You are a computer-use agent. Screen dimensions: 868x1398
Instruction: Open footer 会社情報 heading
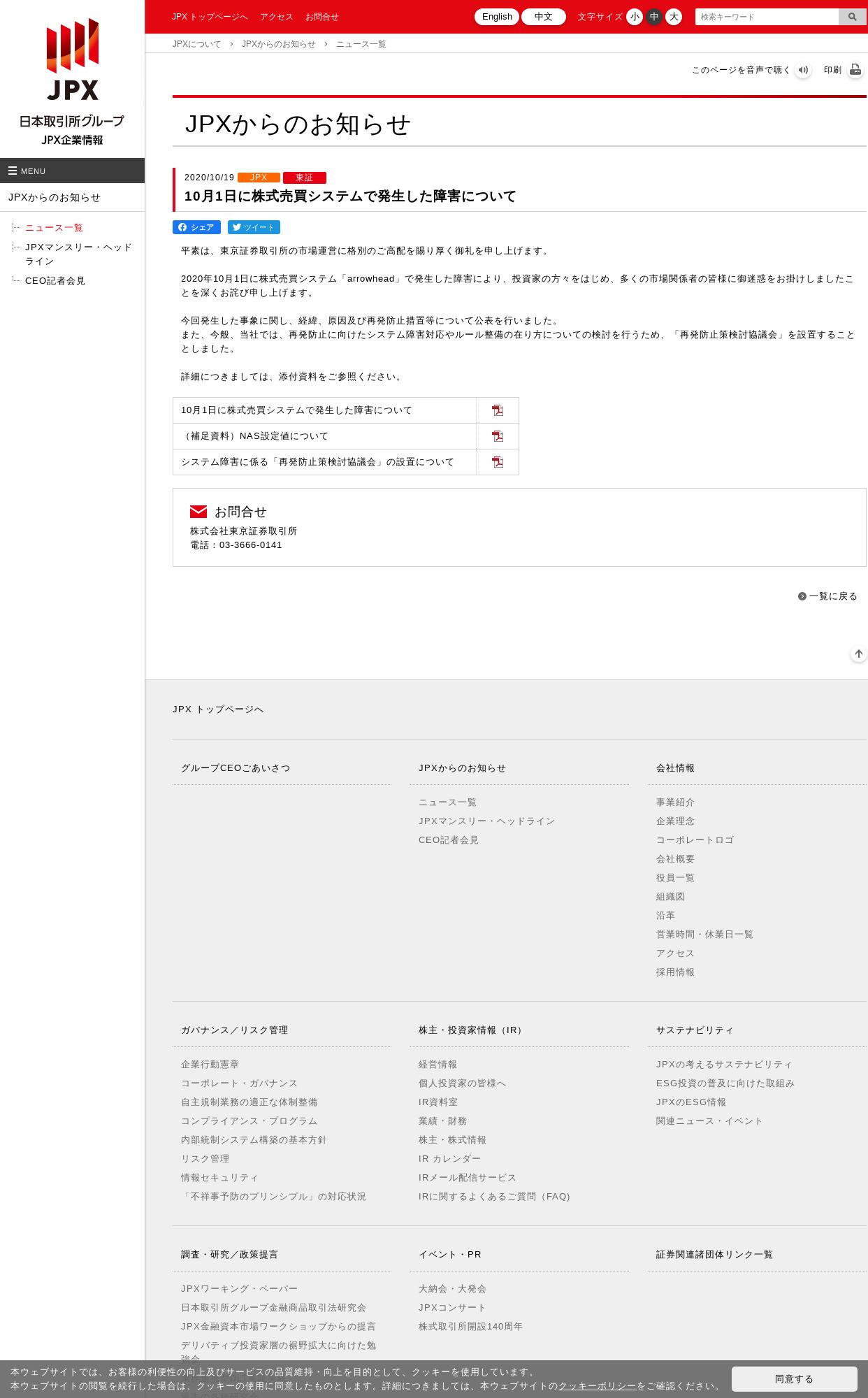675,768
